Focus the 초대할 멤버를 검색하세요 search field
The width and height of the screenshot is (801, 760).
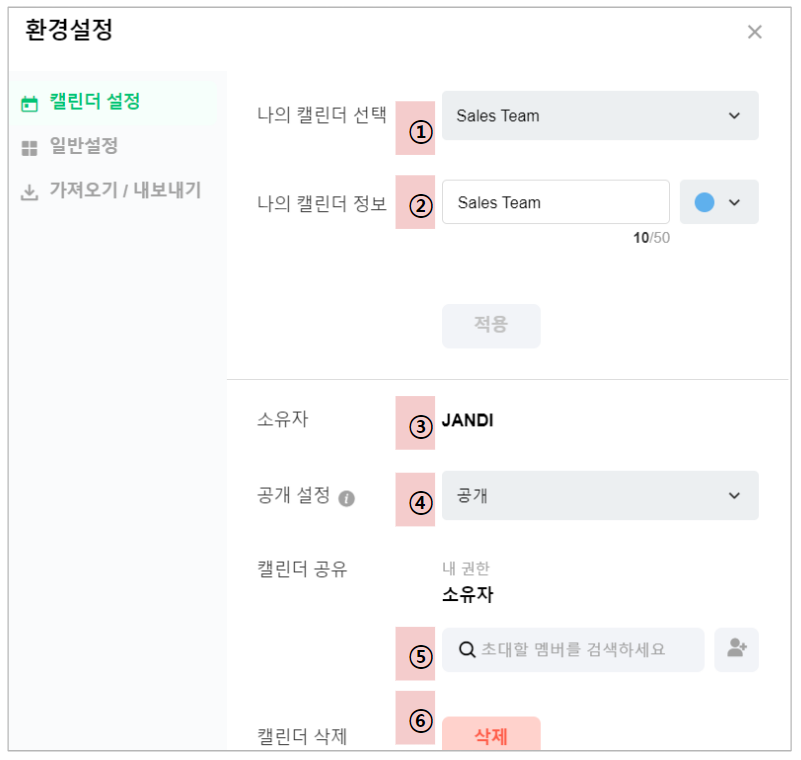coord(580,650)
